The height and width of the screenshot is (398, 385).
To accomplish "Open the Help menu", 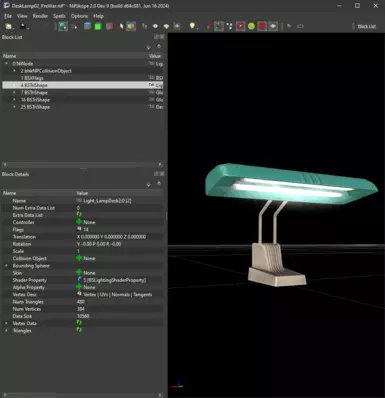I will tap(98, 16).
